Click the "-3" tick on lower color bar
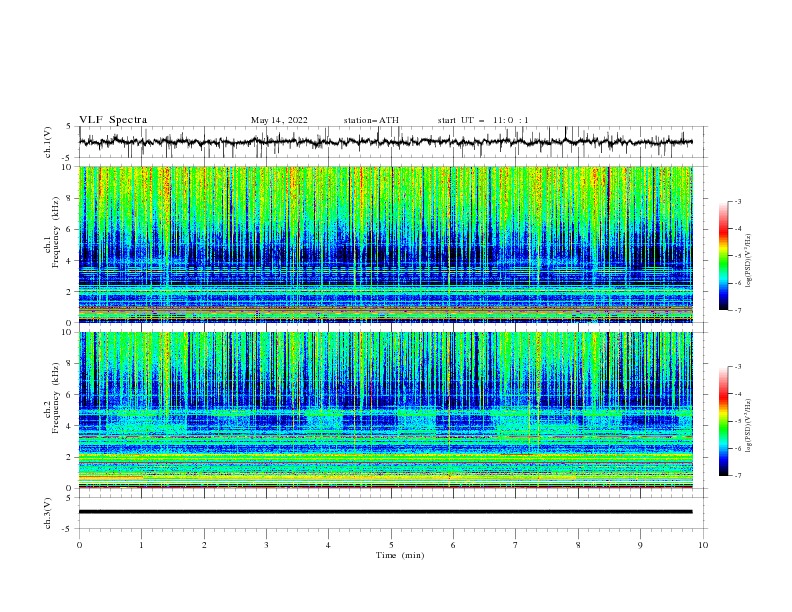Viewport: 792px width, 612px height. (738, 367)
